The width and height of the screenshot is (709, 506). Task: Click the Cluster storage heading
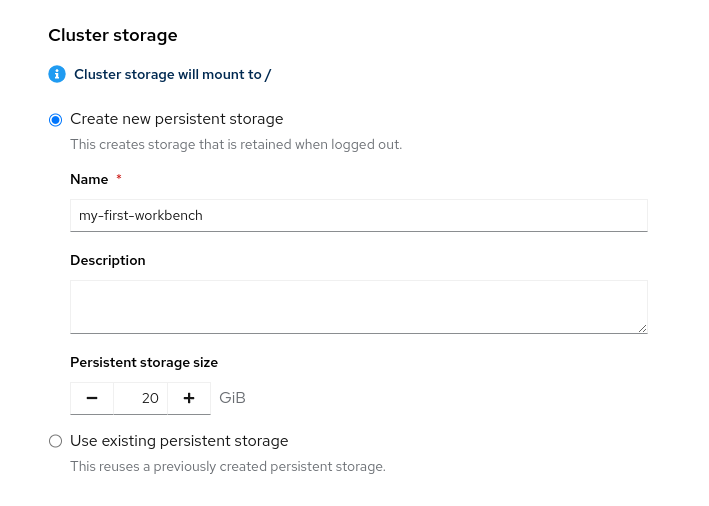[x=113, y=35]
